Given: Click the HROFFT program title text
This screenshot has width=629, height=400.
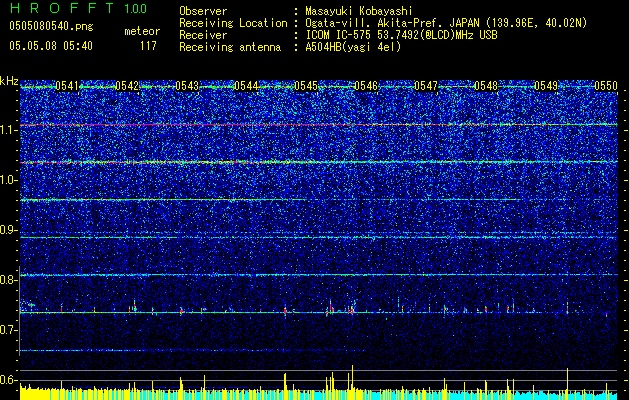Looking at the screenshot, I should click(x=62, y=8).
